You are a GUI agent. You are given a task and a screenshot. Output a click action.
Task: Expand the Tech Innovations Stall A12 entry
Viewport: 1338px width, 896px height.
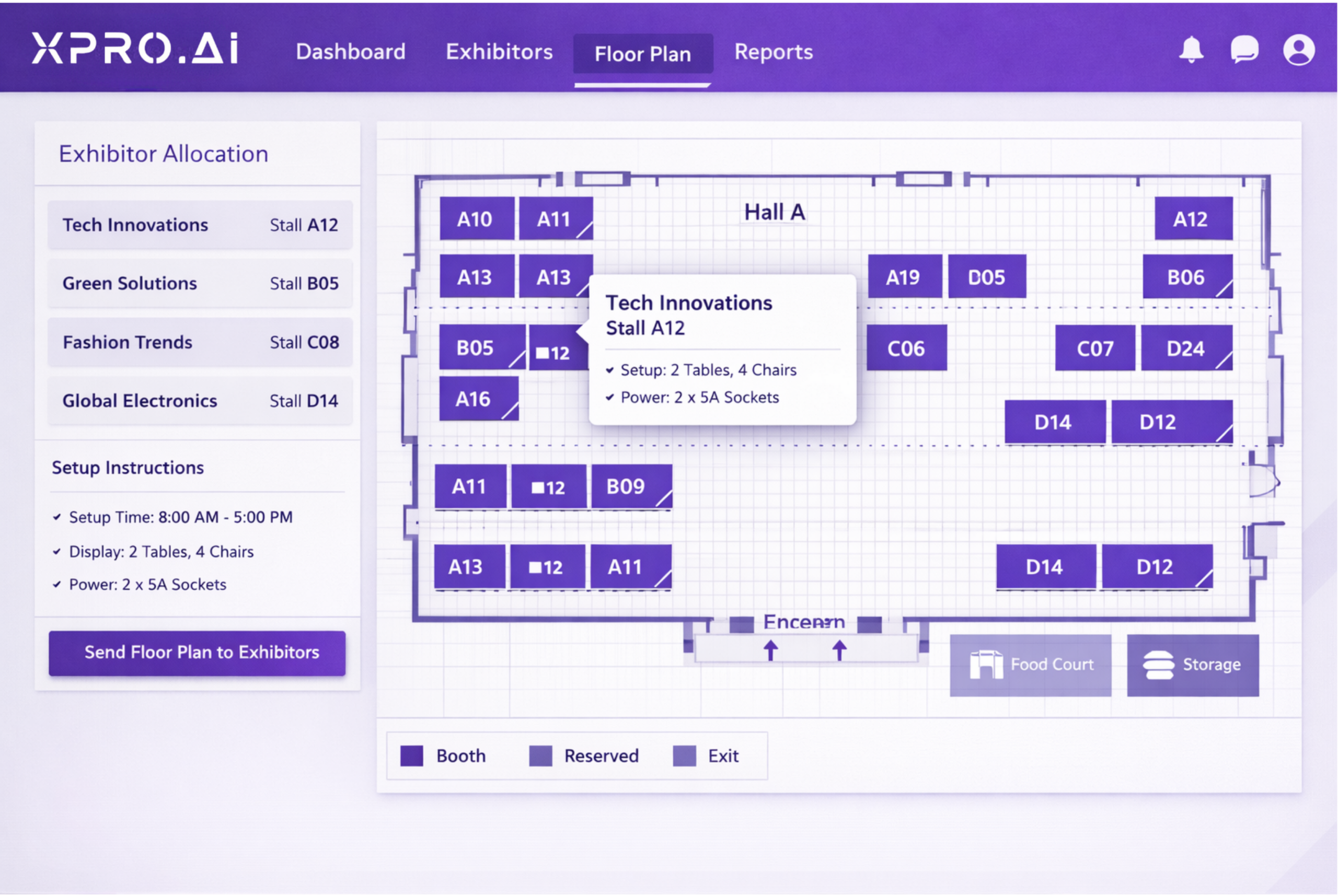point(200,225)
